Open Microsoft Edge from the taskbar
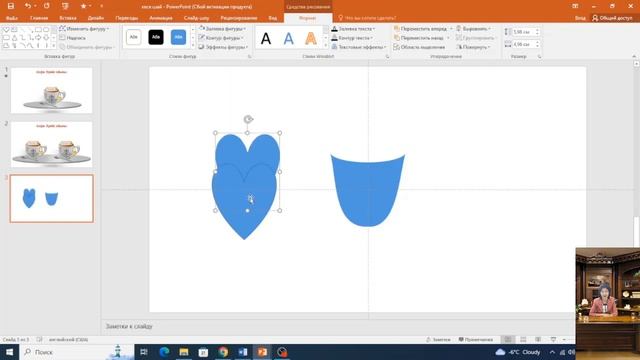Screen dimensions: 640x360 (164, 352)
